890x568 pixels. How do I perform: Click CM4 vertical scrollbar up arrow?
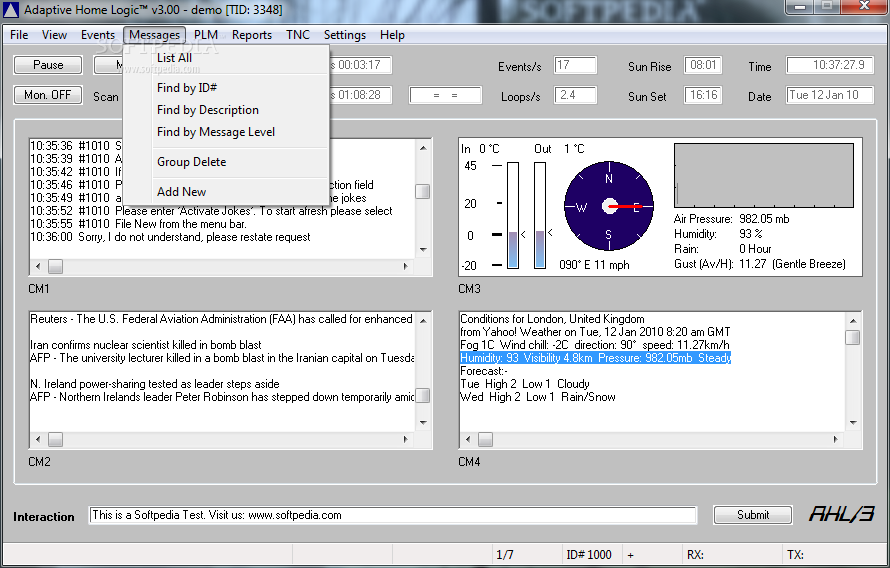[x=853, y=321]
